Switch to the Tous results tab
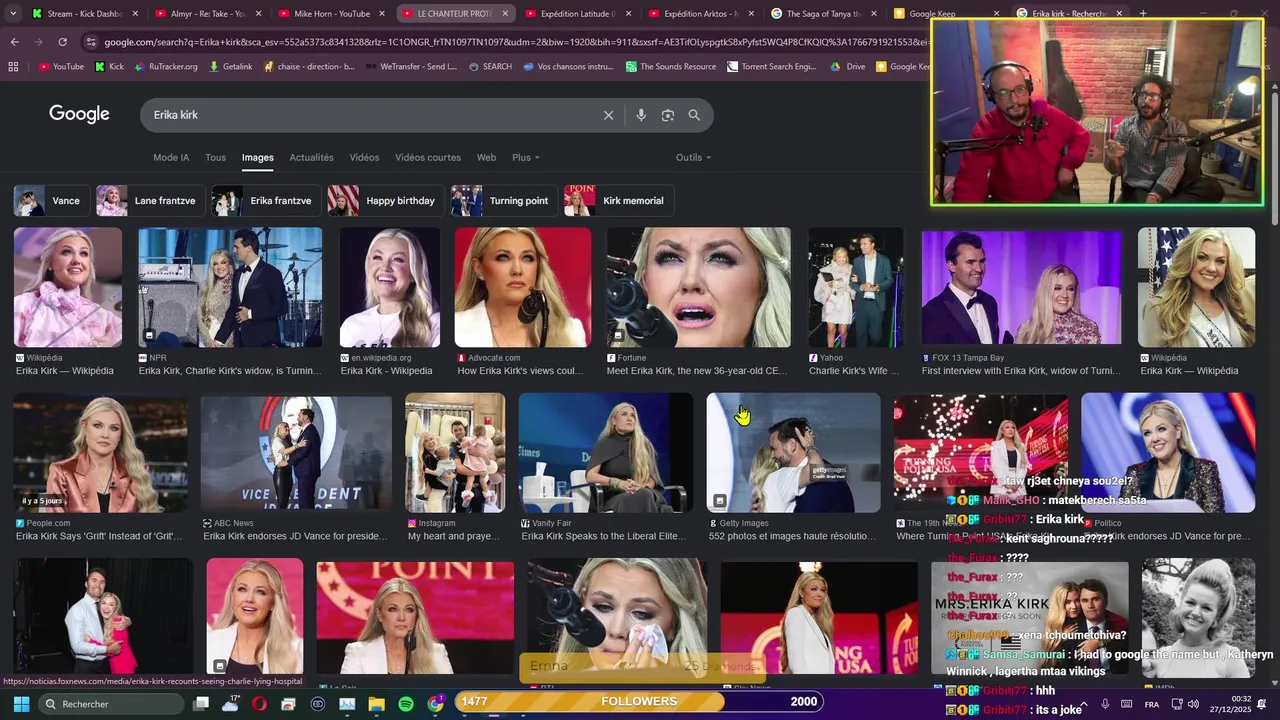 click(x=215, y=157)
